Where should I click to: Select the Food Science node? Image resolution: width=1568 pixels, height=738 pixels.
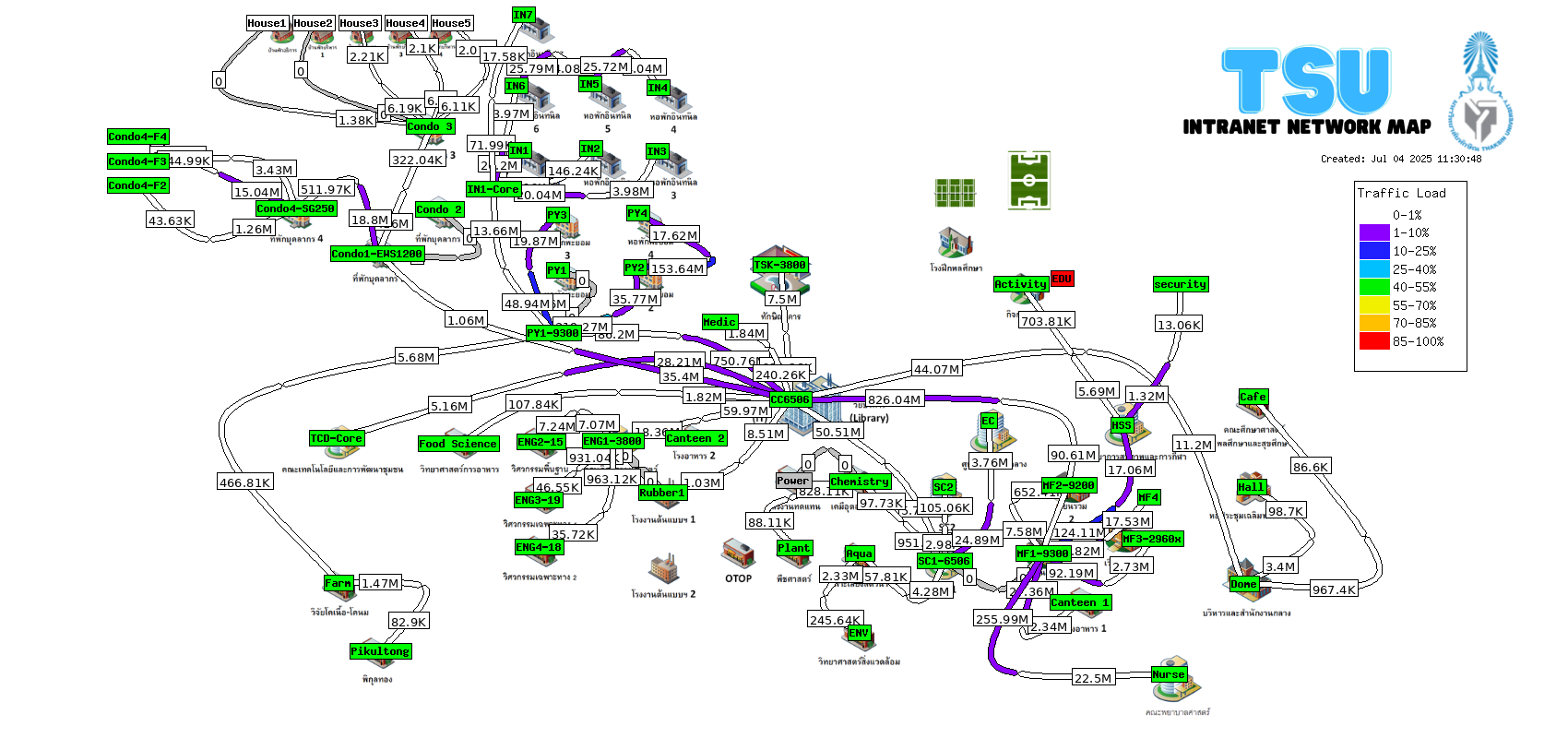[458, 444]
